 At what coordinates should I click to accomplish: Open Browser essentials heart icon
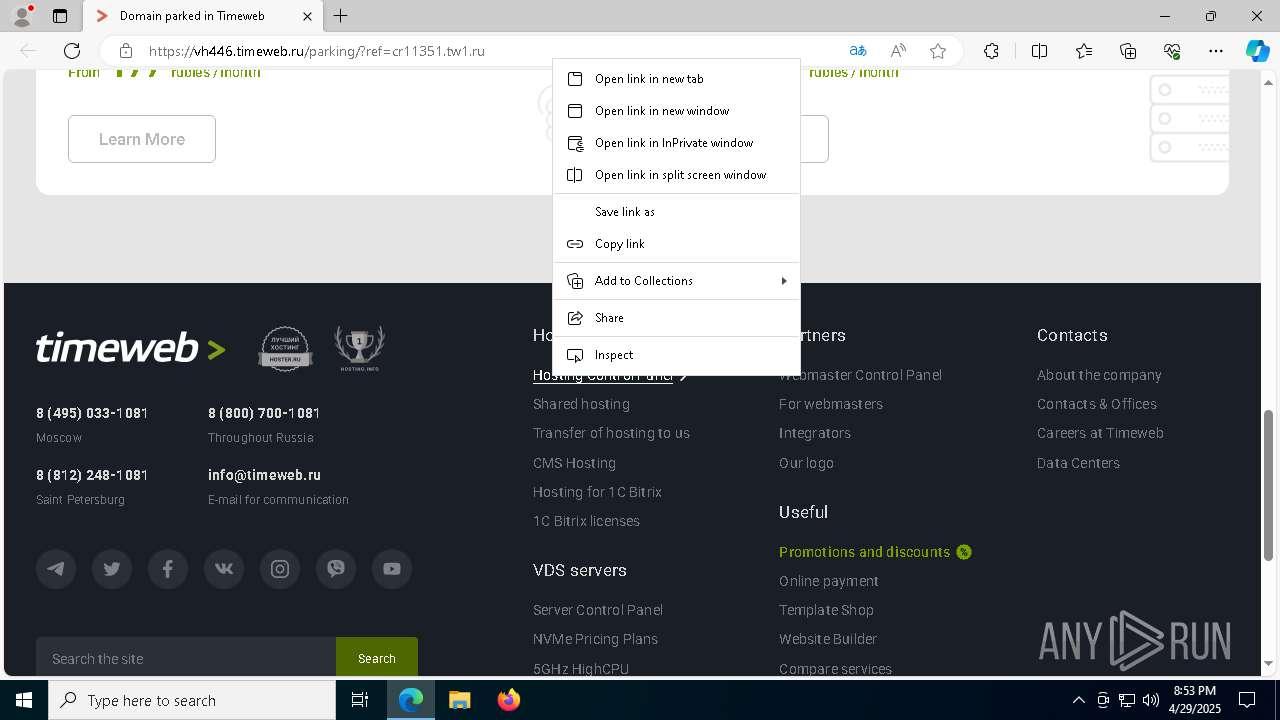[1172, 51]
